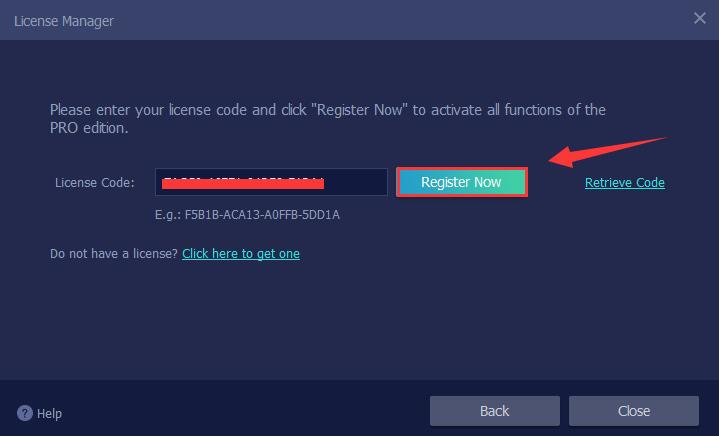Dismiss the License Manager with the X icon
719x436 pixels.
coord(700,18)
